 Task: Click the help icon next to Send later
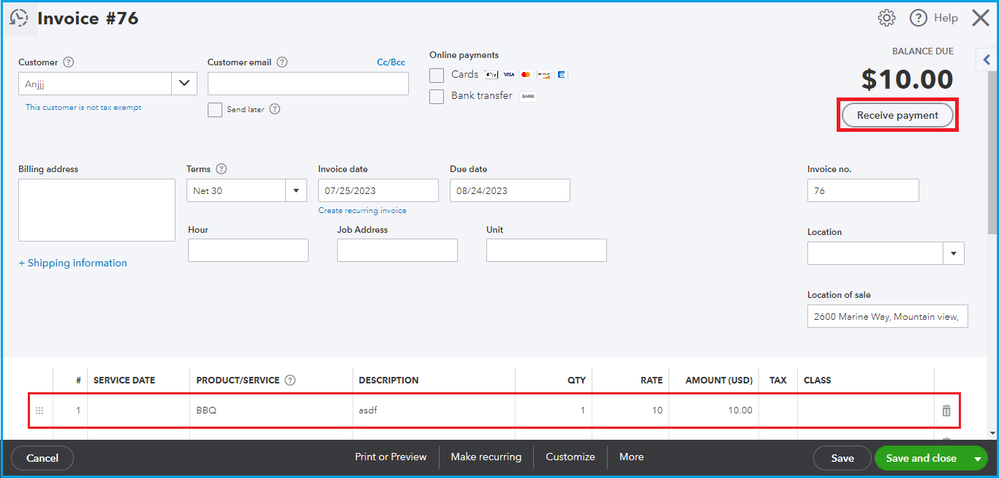tap(275, 109)
